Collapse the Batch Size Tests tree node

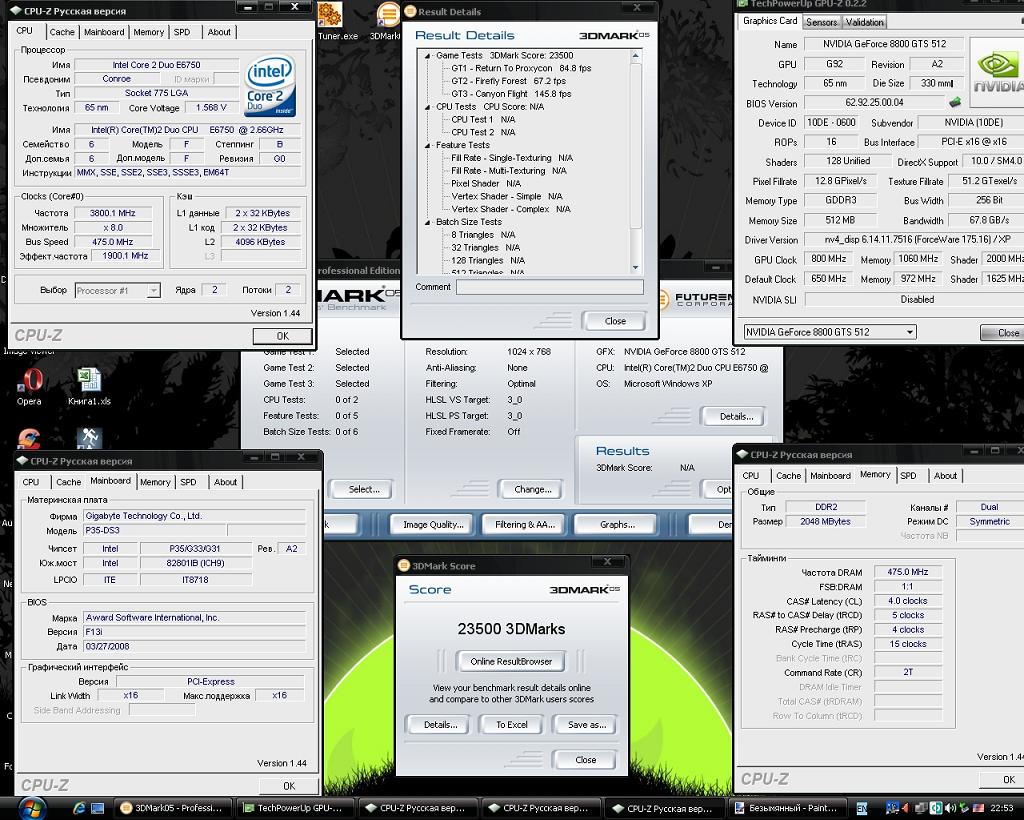[x=428, y=222]
